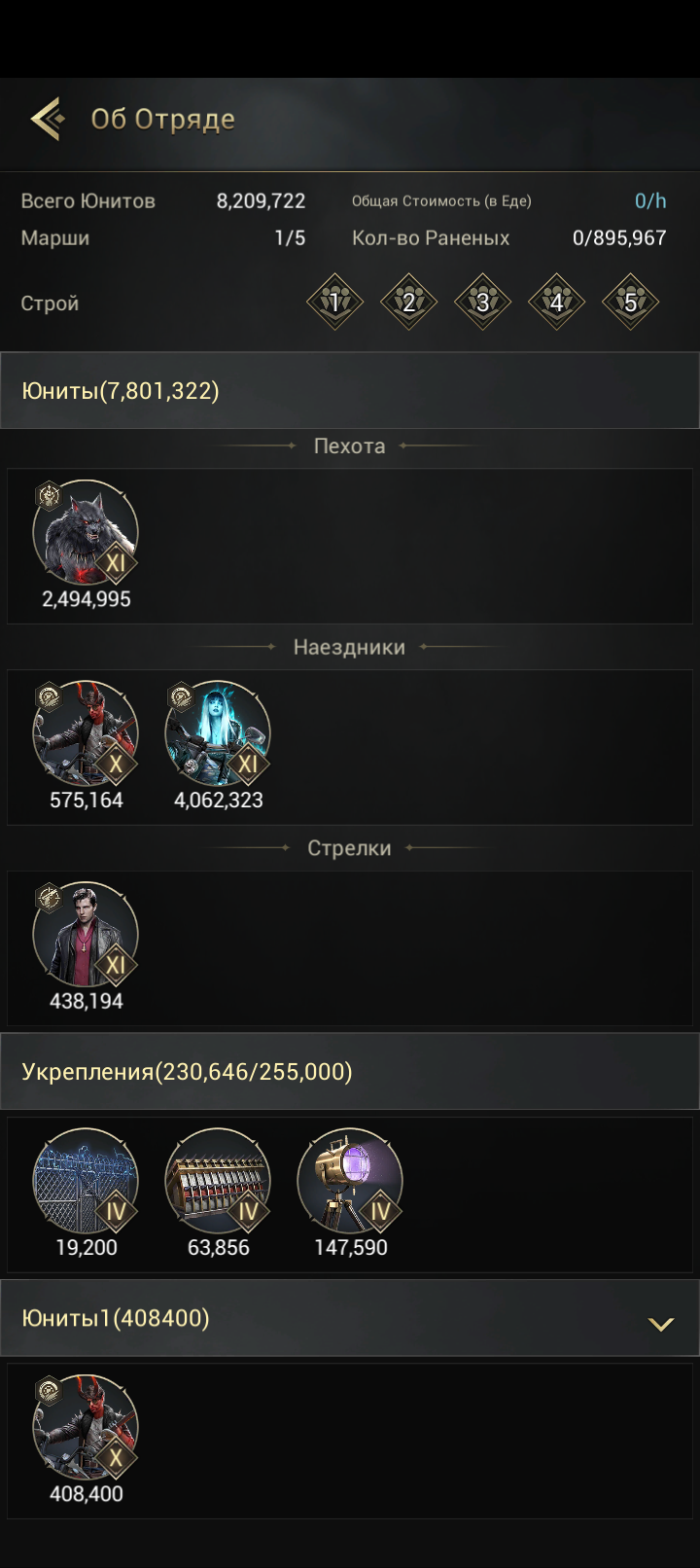This screenshot has height=1568, width=700.
Task: Go back using the arrow icon
Action: pos(47,119)
